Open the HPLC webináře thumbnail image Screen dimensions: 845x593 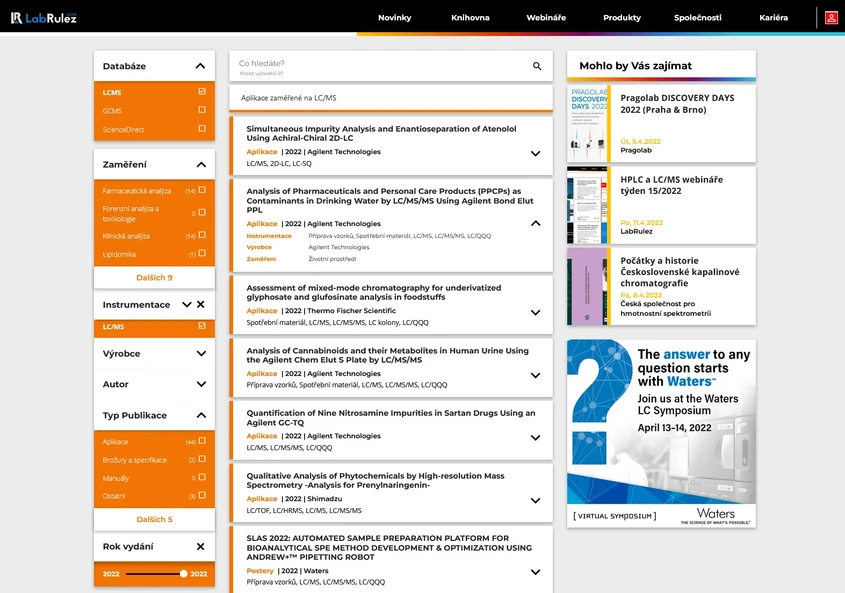tap(587, 205)
